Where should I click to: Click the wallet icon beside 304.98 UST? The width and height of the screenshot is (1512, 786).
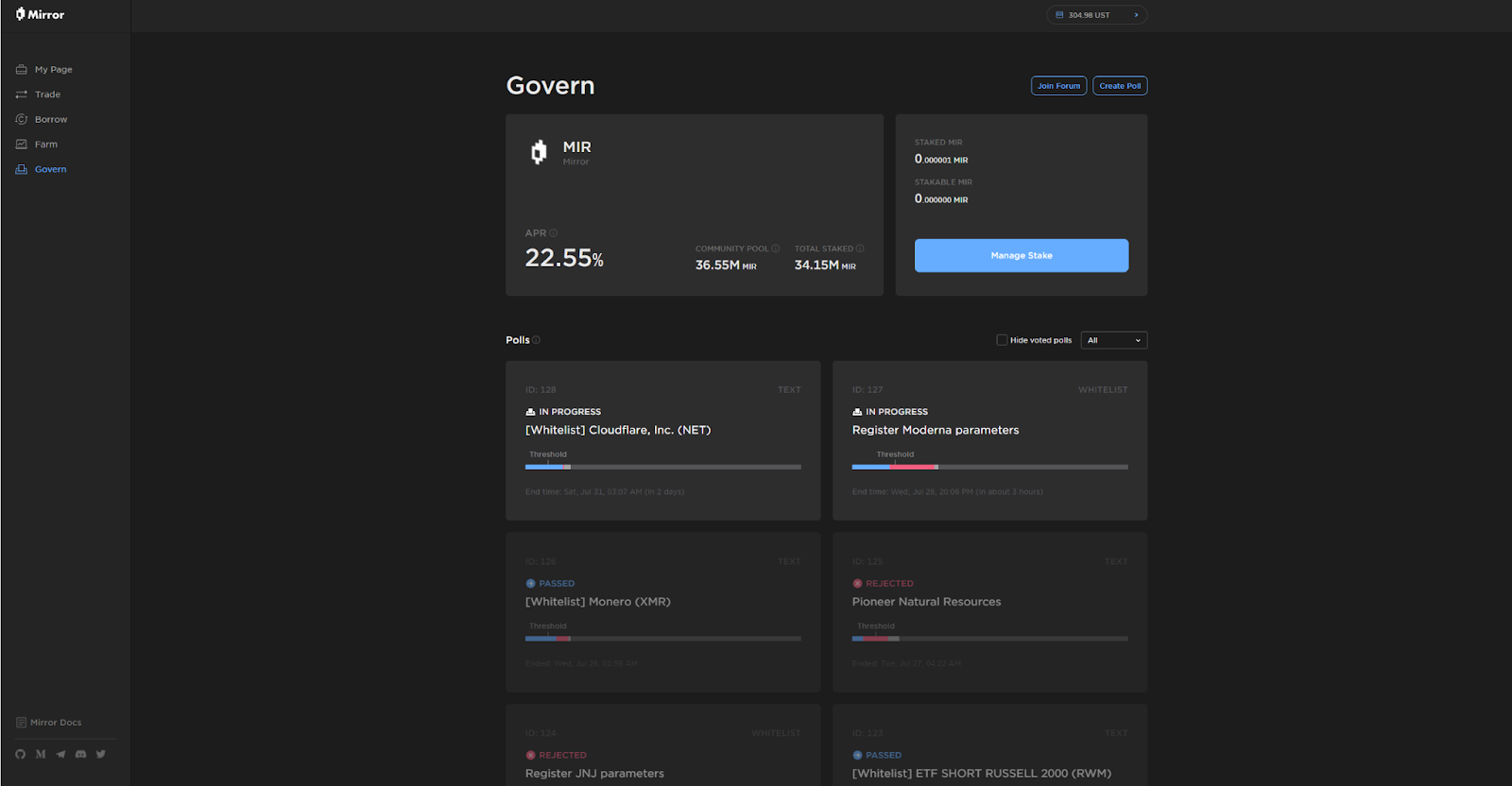(1059, 15)
